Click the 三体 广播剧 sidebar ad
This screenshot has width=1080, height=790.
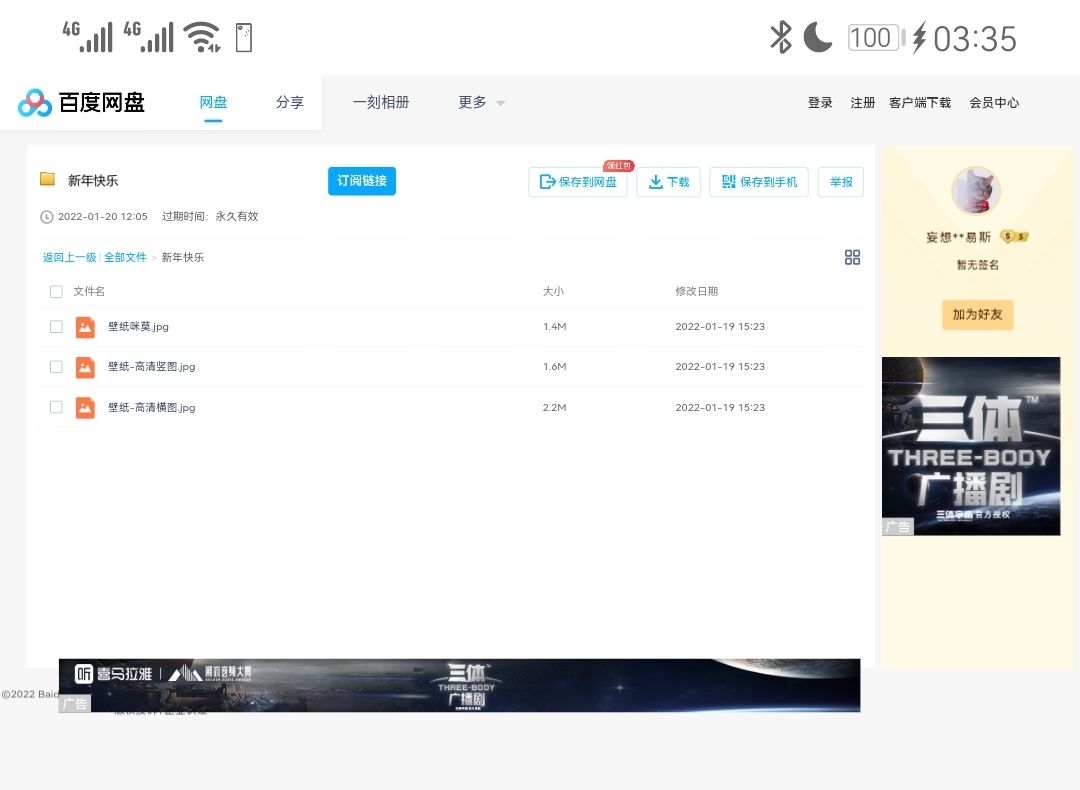pos(971,446)
